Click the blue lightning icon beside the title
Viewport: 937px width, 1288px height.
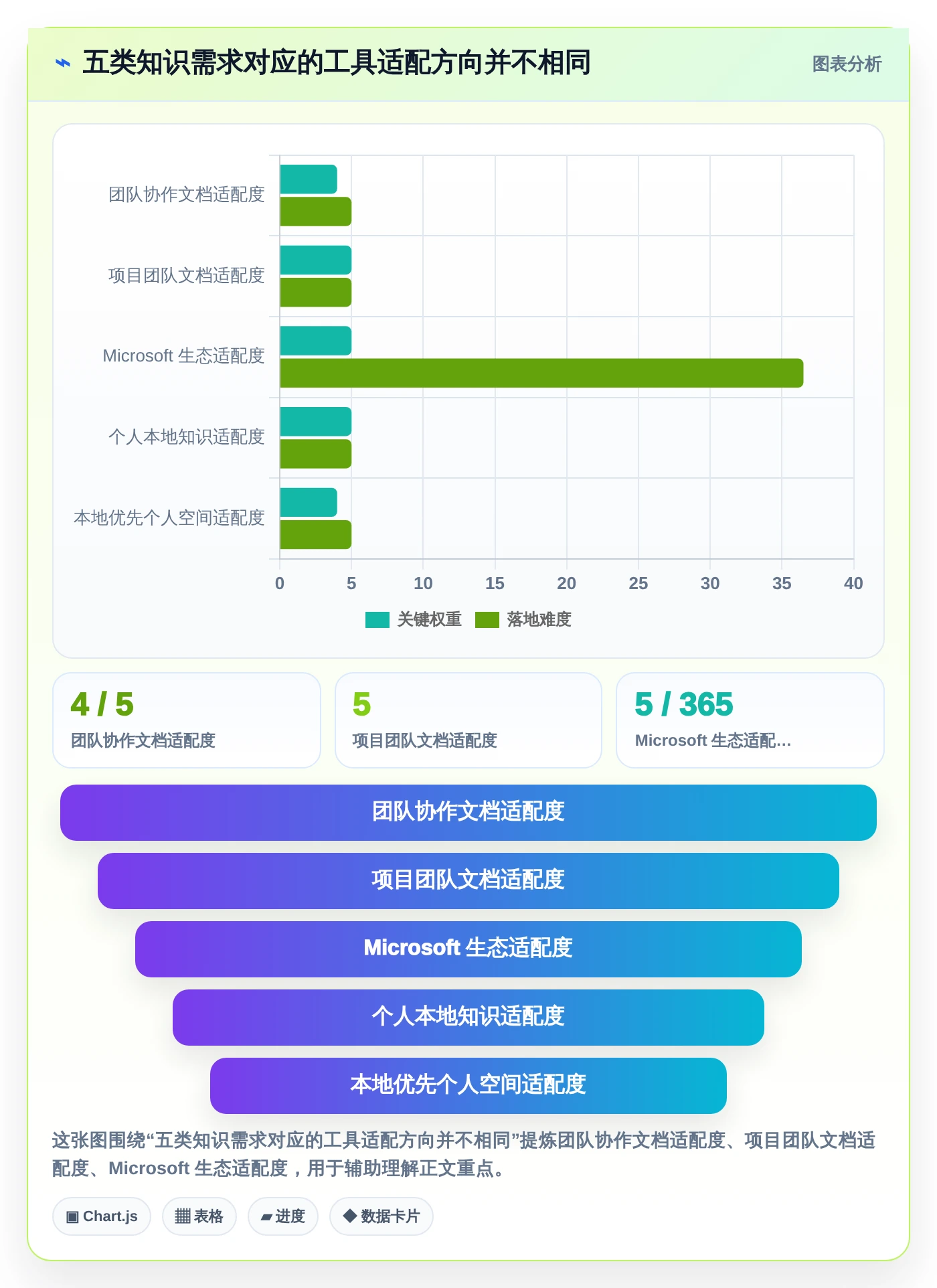click(x=63, y=64)
